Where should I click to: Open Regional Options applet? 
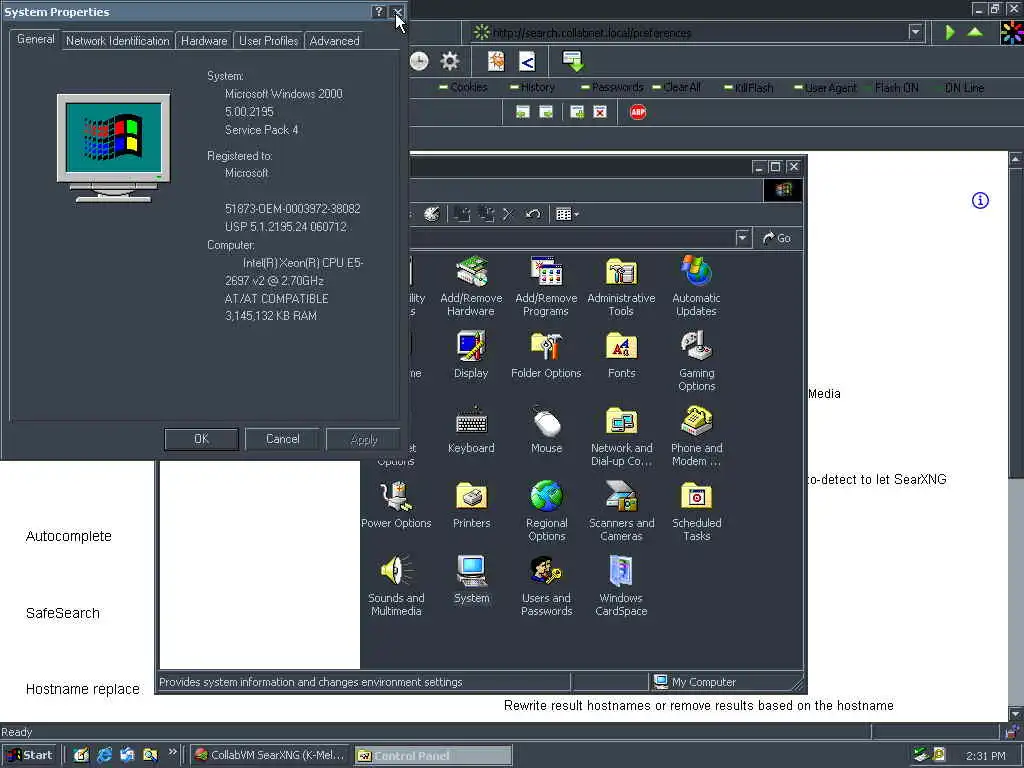pyautogui.click(x=547, y=511)
